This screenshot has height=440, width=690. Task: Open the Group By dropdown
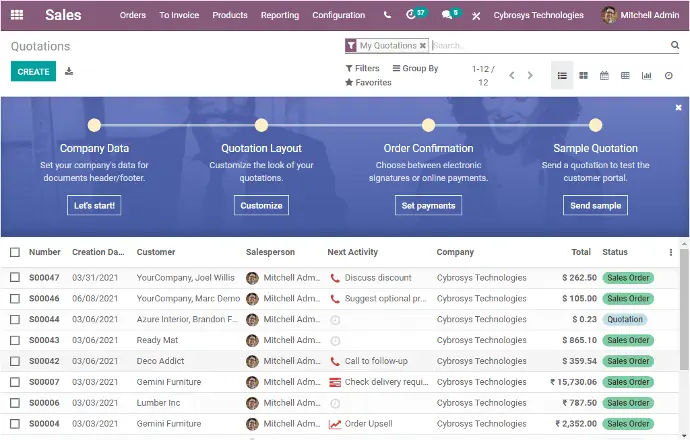tap(415, 68)
